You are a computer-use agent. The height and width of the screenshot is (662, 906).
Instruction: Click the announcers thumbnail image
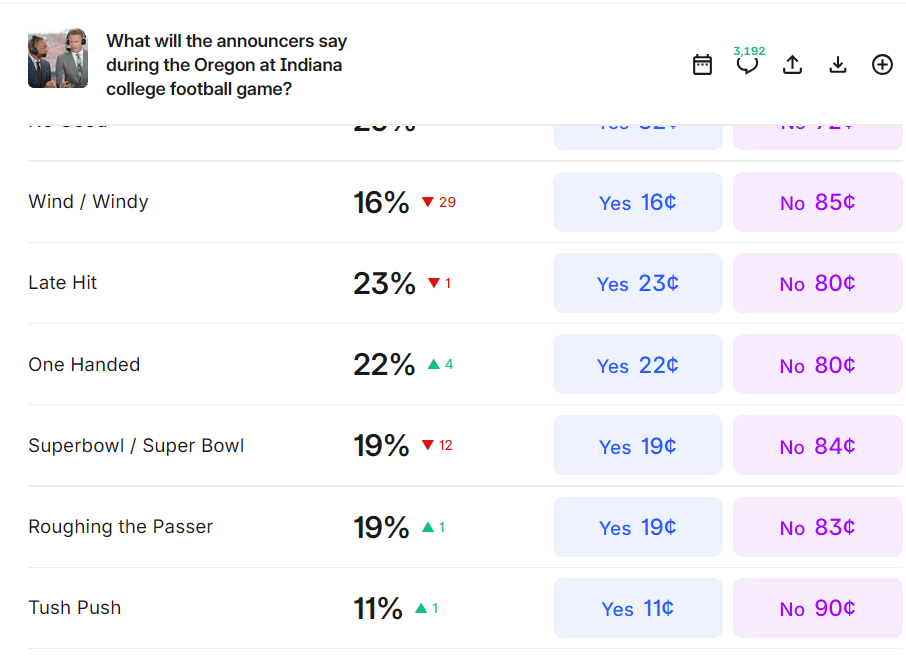tap(58, 58)
